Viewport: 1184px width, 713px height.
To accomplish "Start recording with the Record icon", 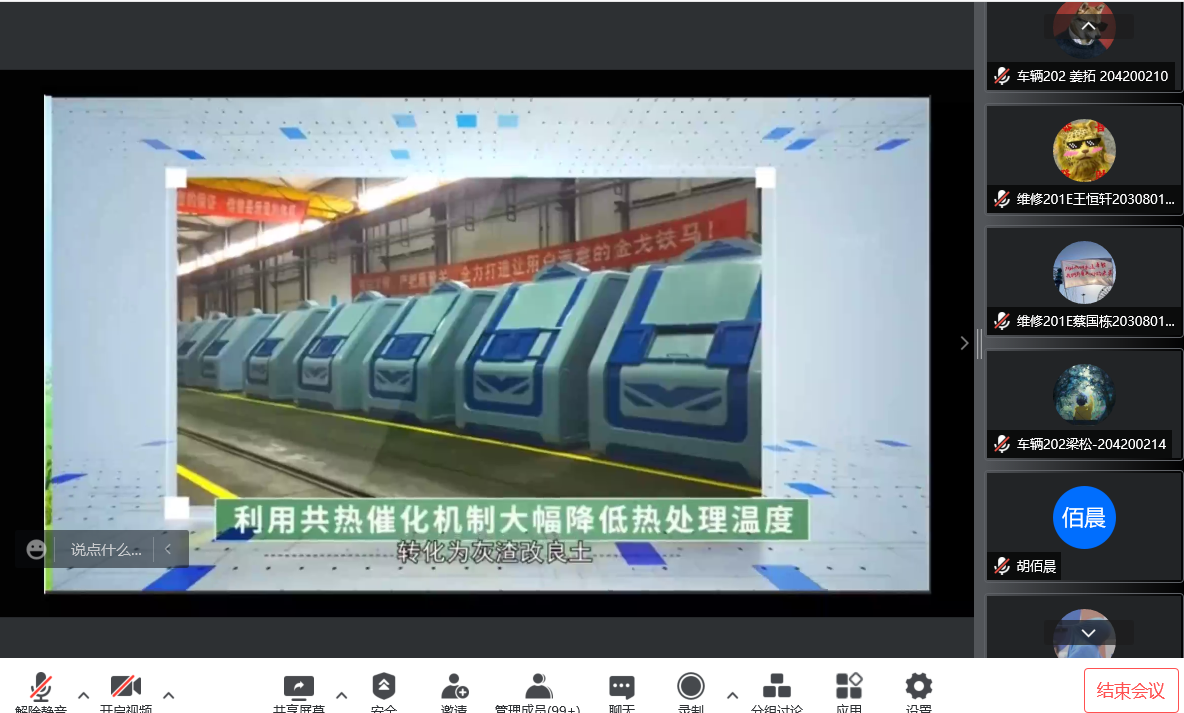I will point(690,687).
